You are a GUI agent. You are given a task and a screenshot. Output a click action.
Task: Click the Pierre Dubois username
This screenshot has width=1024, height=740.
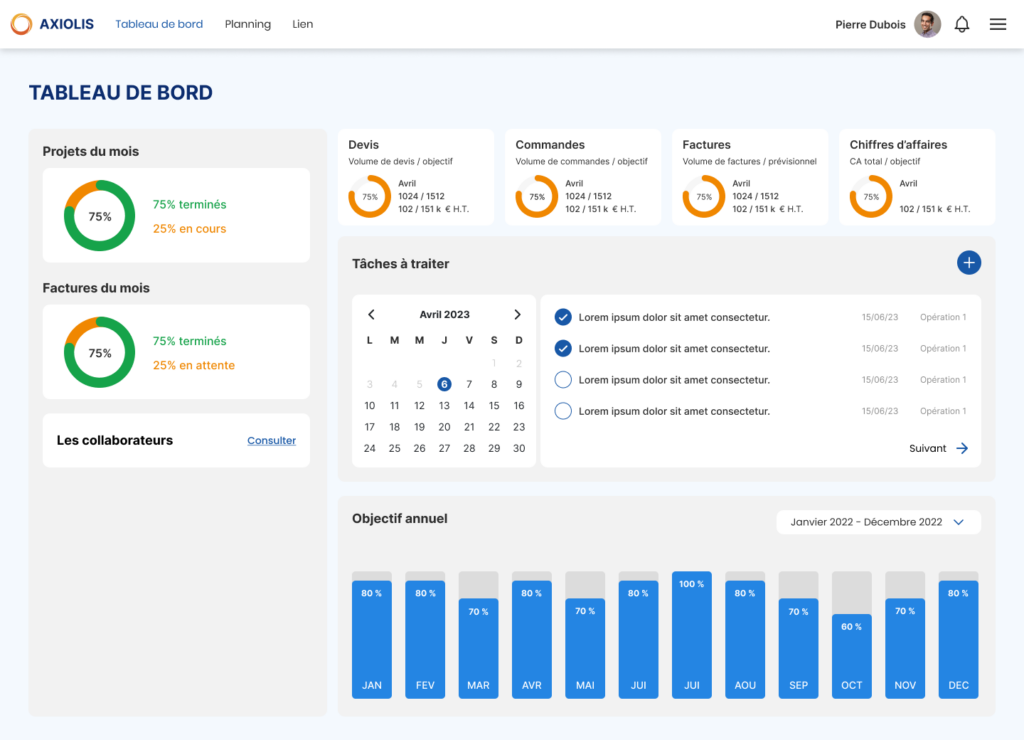click(x=870, y=25)
